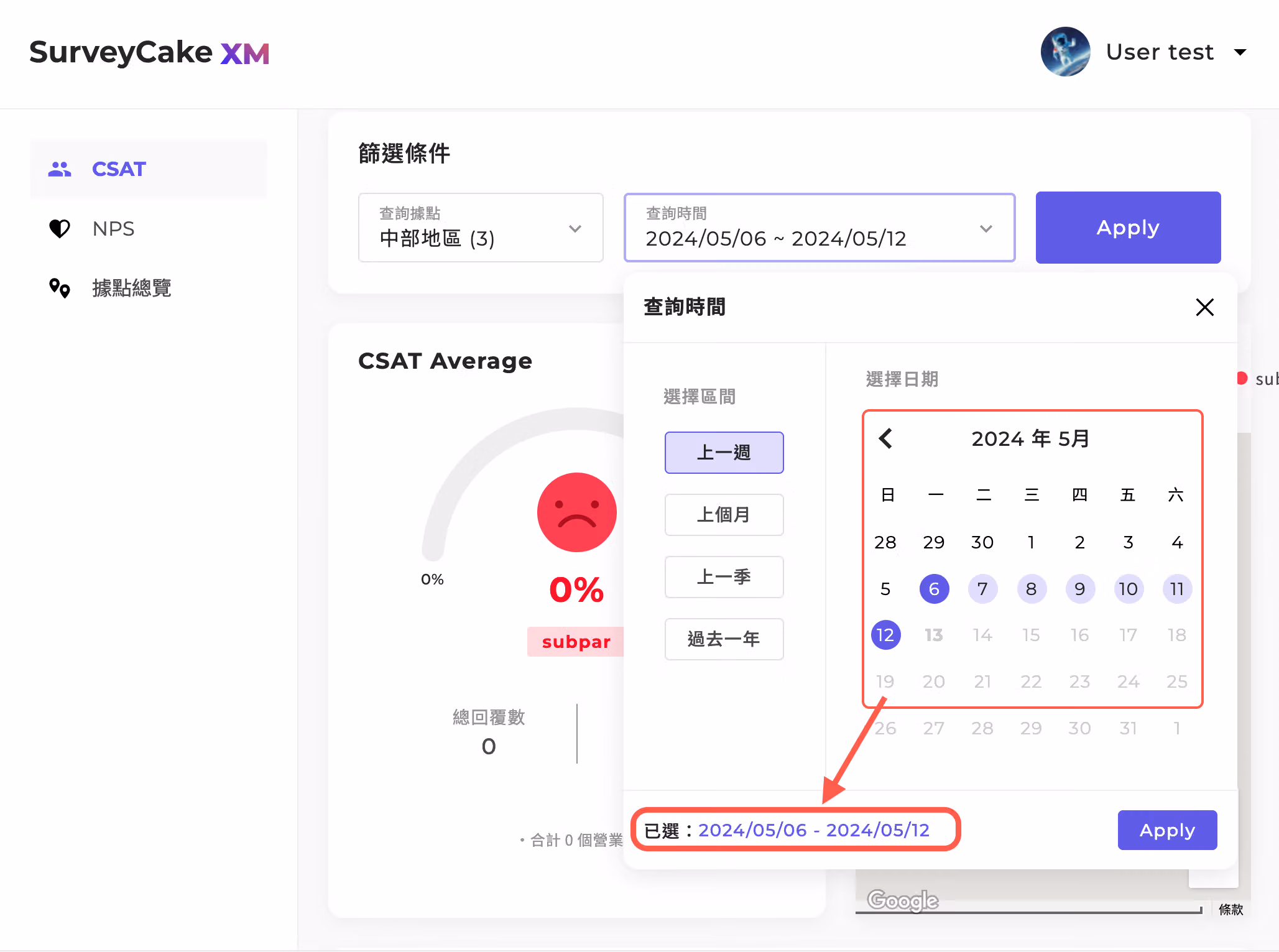The width and height of the screenshot is (1279, 952).
Task: Select May 2 in the calendar
Action: 1079,542
